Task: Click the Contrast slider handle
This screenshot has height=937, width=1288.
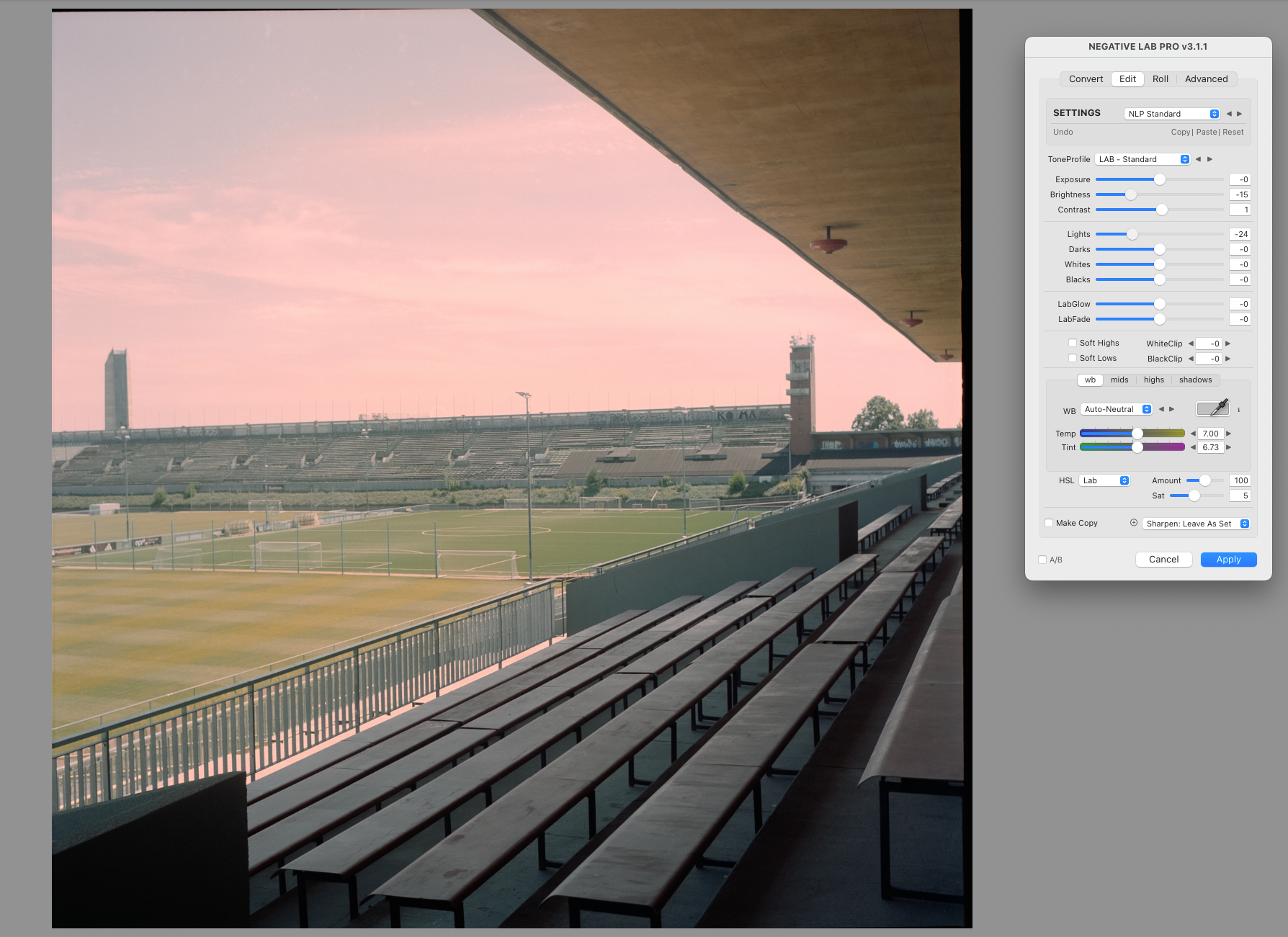Action: click(x=1162, y=210)
